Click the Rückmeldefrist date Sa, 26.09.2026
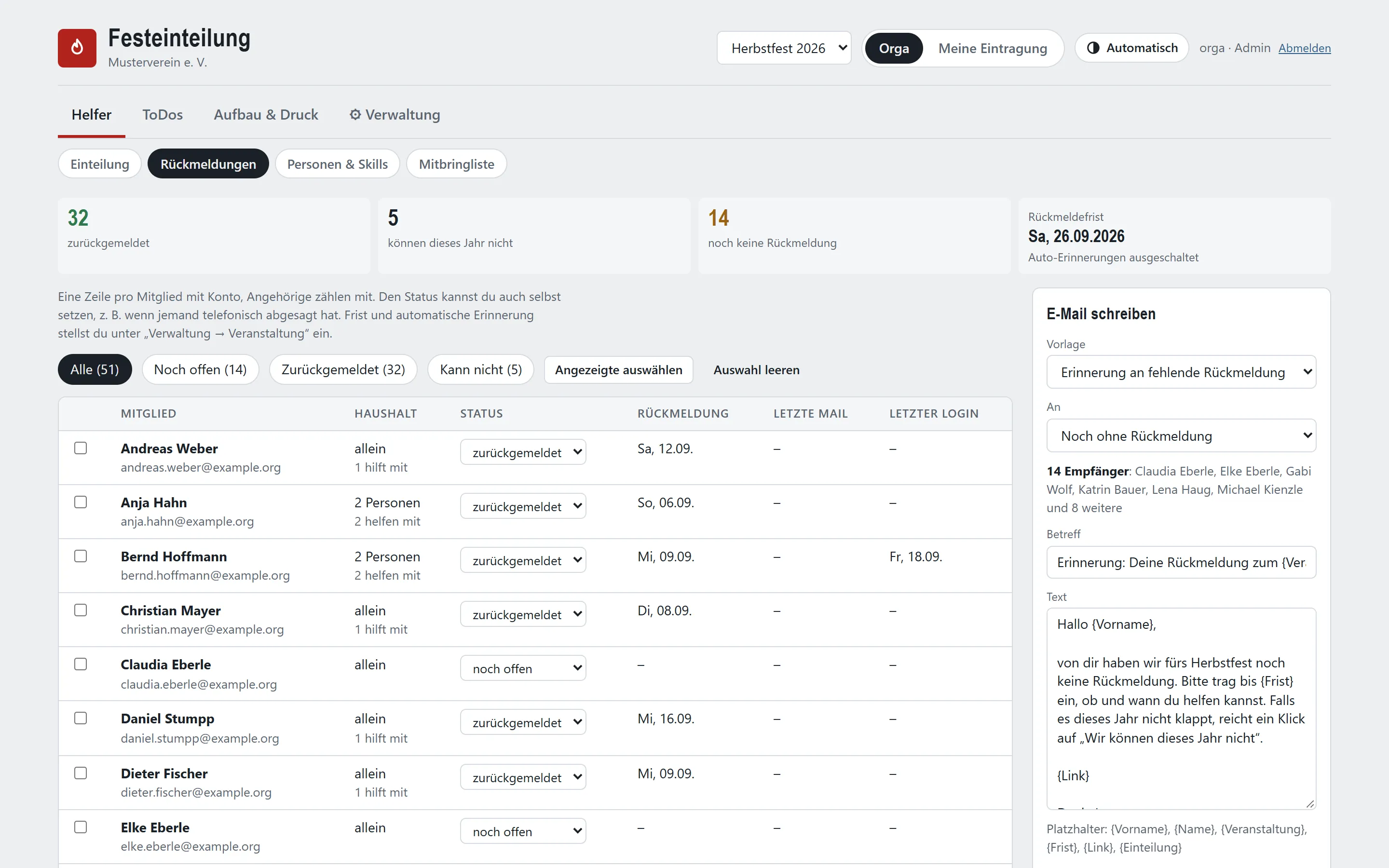1389x868 pixels. (x=1076, y=236)
